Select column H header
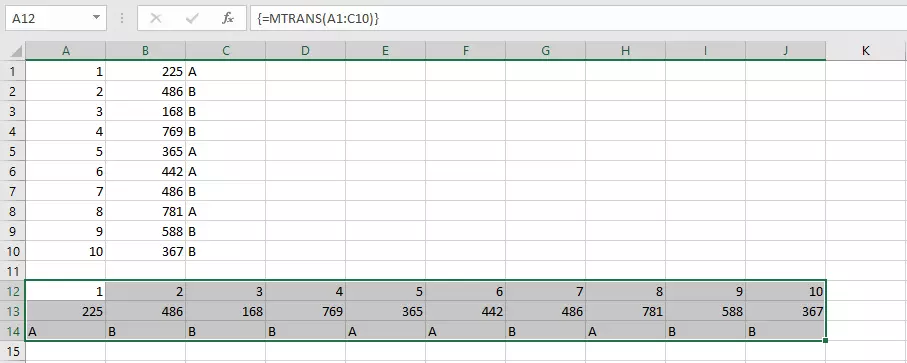 click(x=625, y=51)
